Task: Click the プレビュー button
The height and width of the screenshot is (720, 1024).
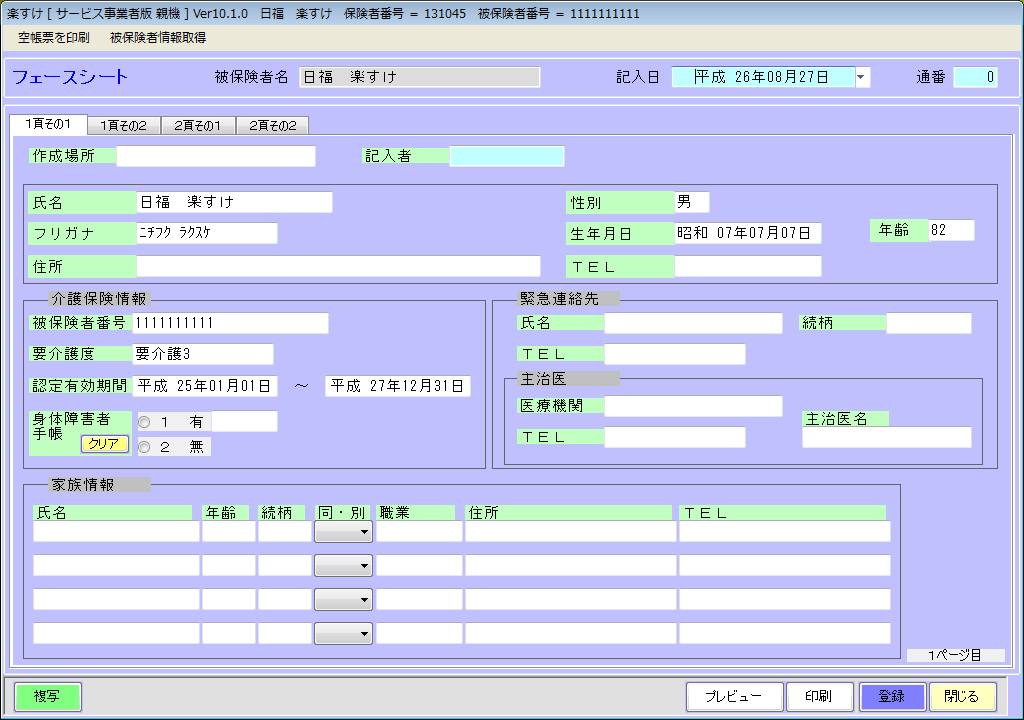Action: 734,696
